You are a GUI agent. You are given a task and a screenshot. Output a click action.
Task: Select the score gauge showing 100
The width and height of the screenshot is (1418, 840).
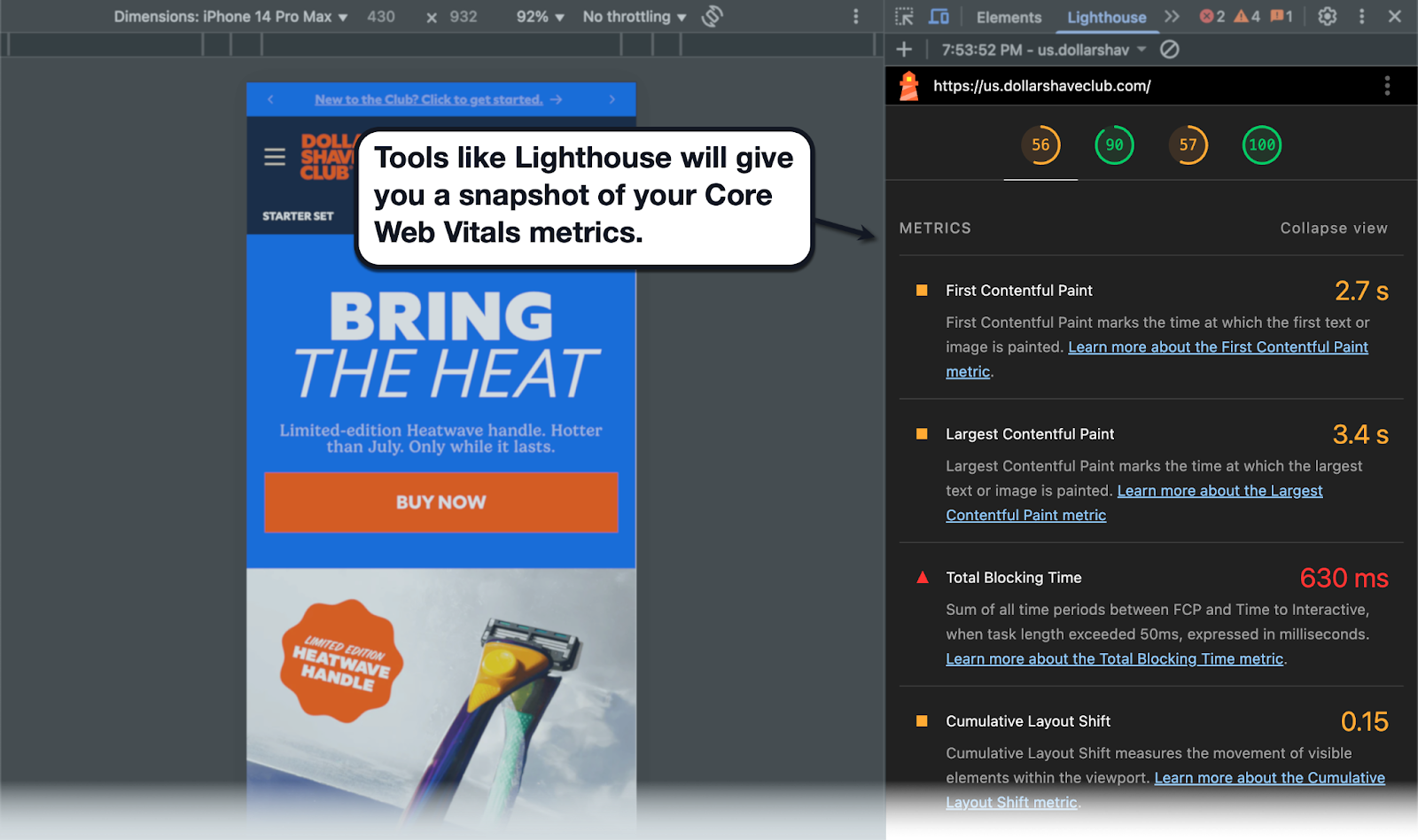coord(1262,145)
